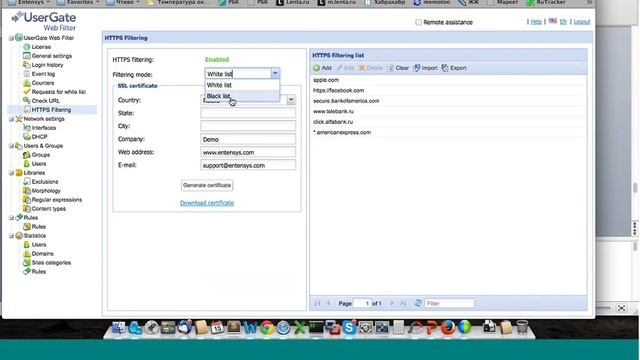Click the UserGate Web Filter logo
Image resolution: width=640 pixels, height=360 pixels.
(44, 21)
